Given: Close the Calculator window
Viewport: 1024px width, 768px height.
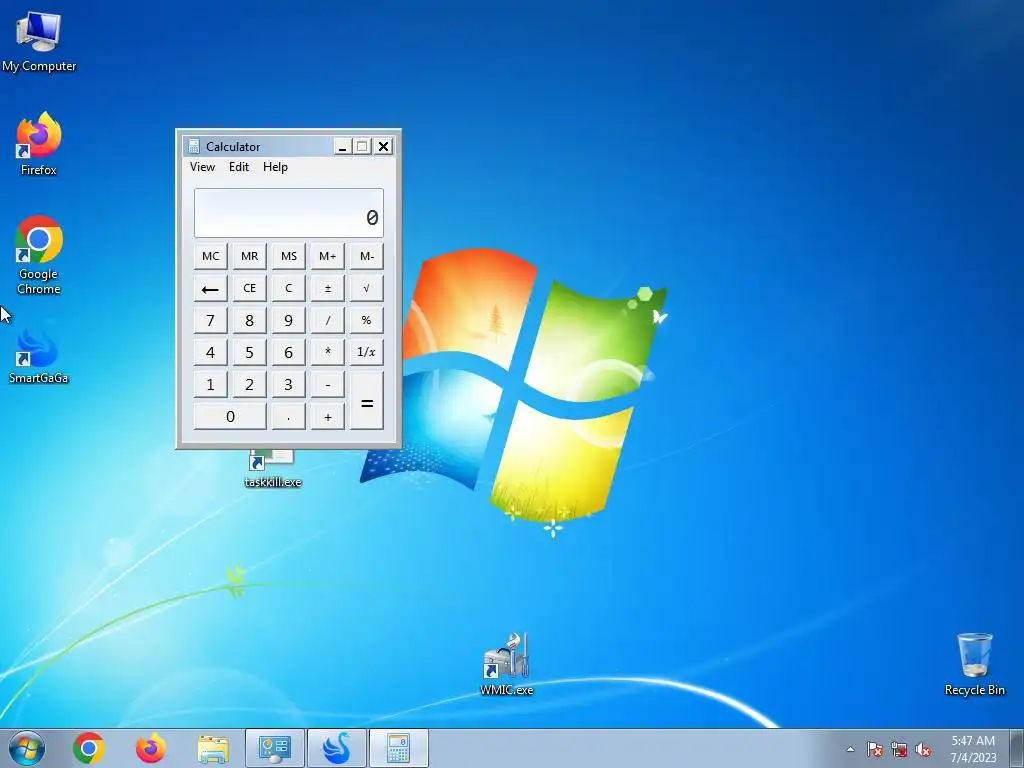Looking at the screenshot, I should [x=384, y=146].
